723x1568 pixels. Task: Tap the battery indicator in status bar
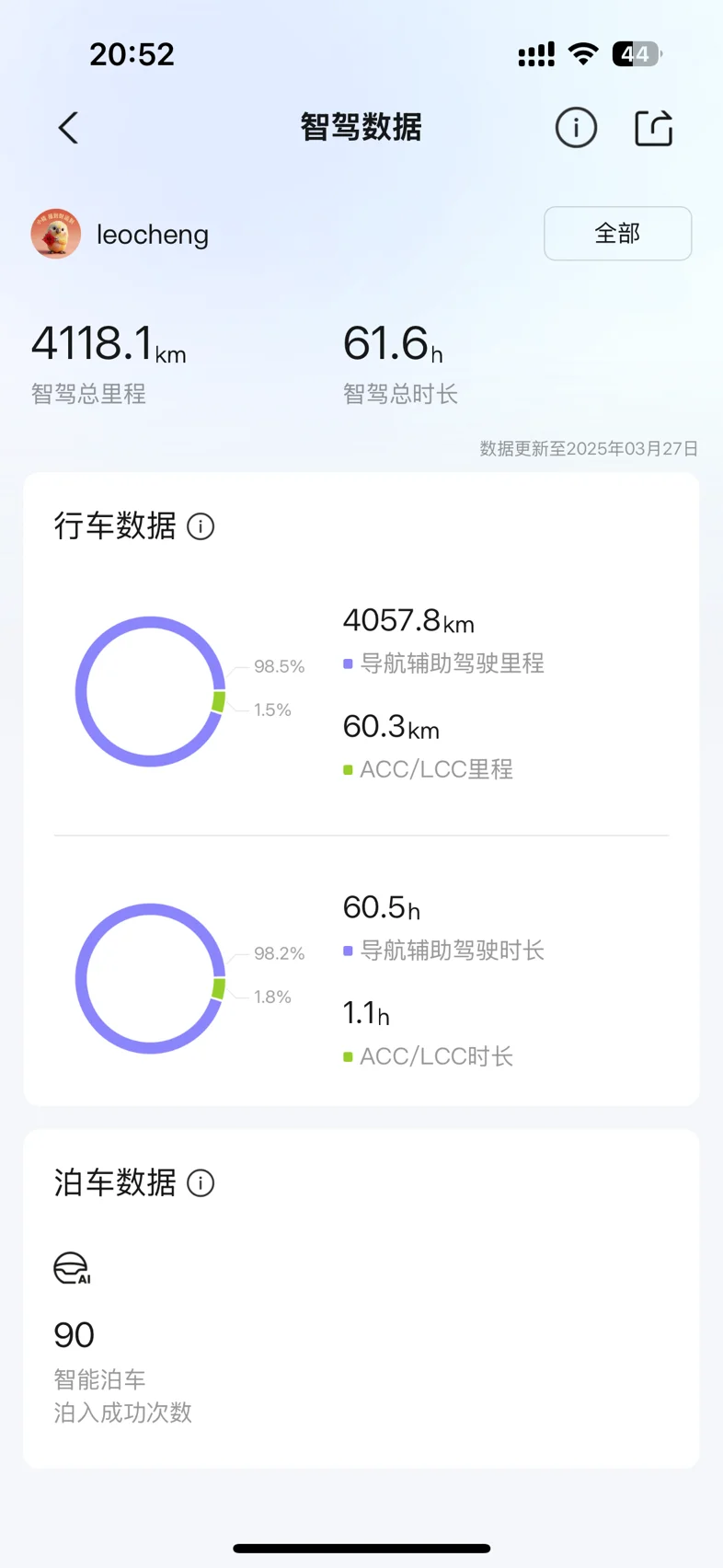point(637,54)
